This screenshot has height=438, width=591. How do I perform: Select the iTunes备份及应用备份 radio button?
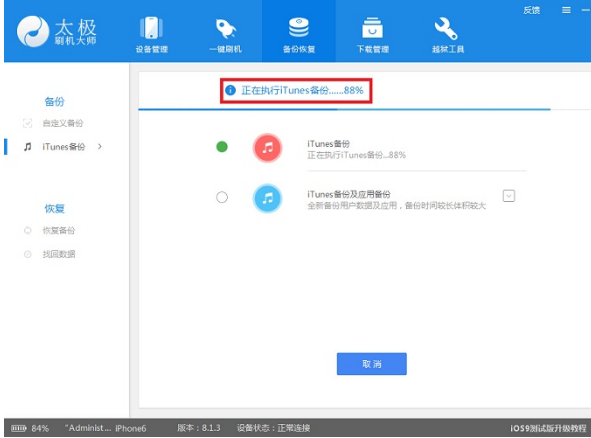click(222, 197)
